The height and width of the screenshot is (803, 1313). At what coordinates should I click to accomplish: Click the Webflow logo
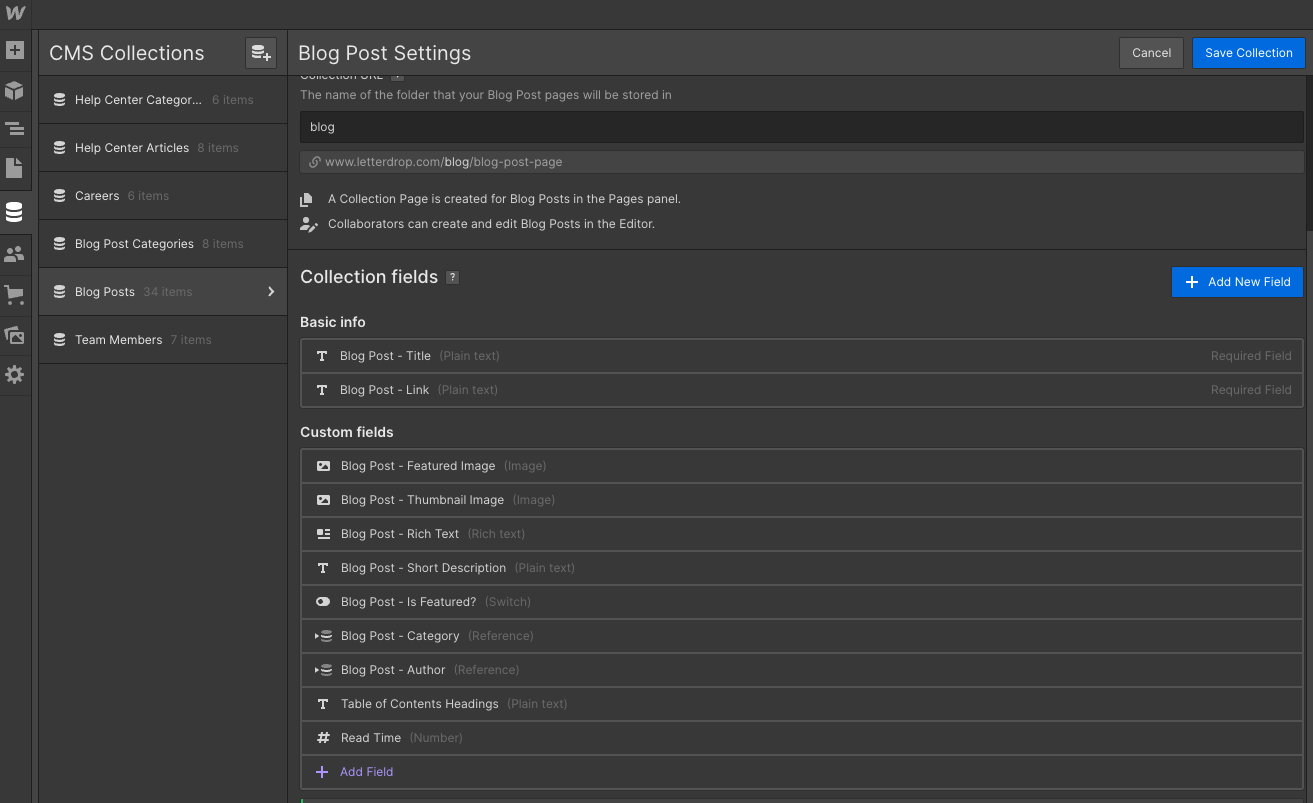[x=15, y=14]
